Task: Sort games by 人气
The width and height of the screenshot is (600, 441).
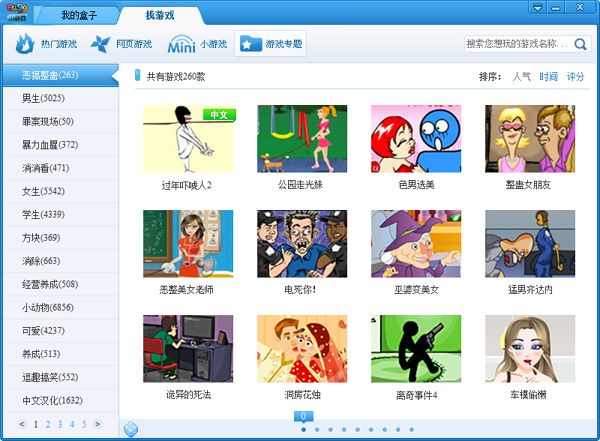Action: pos(521,76)
